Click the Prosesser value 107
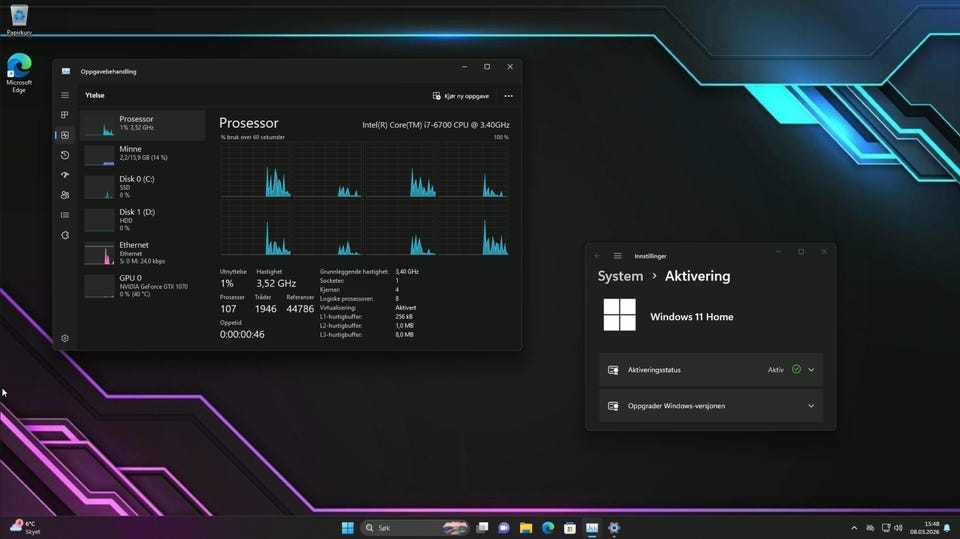960x539 pixels. [x=228, y=309]
